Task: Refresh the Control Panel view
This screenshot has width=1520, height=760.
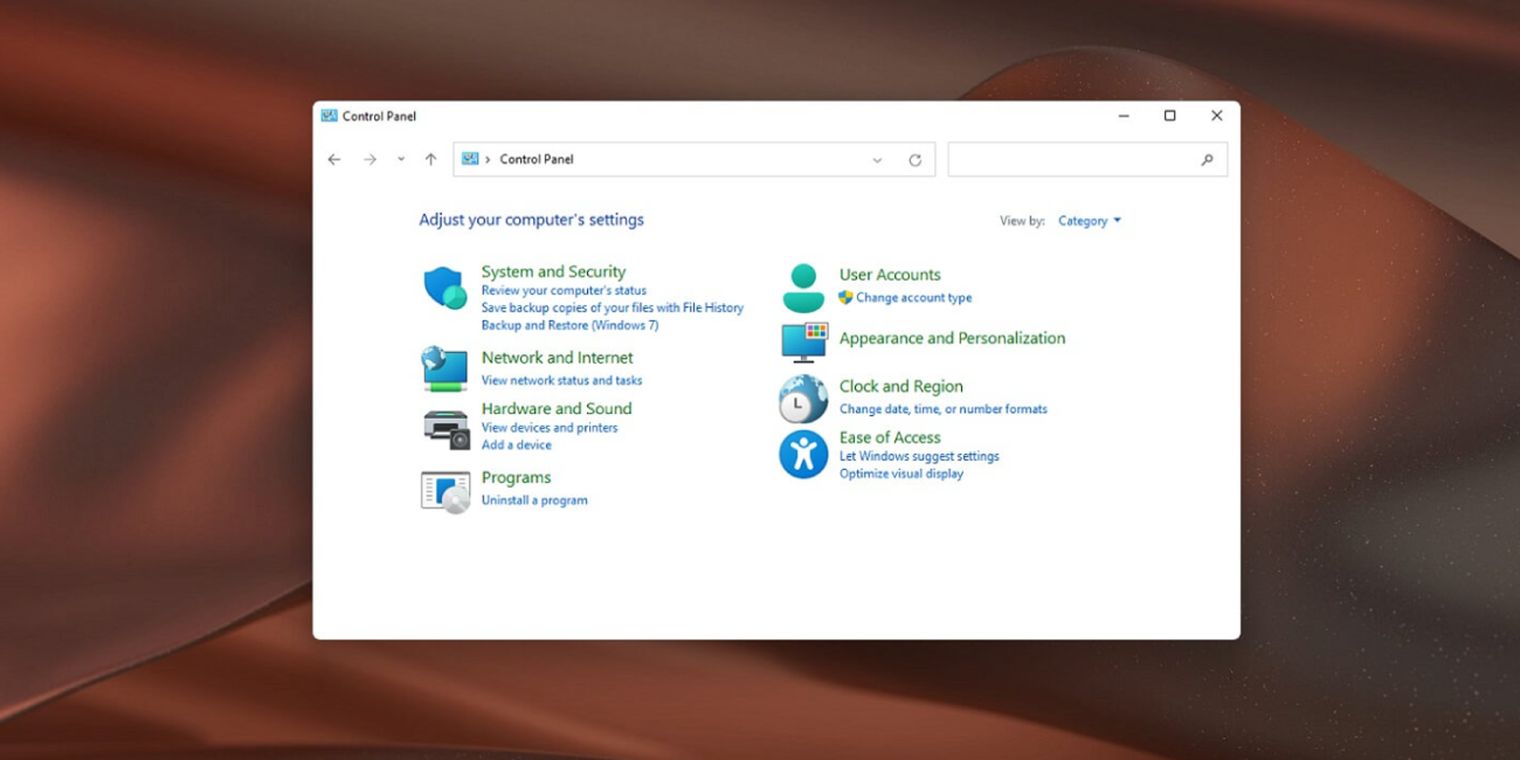Action: click(915, 160)
